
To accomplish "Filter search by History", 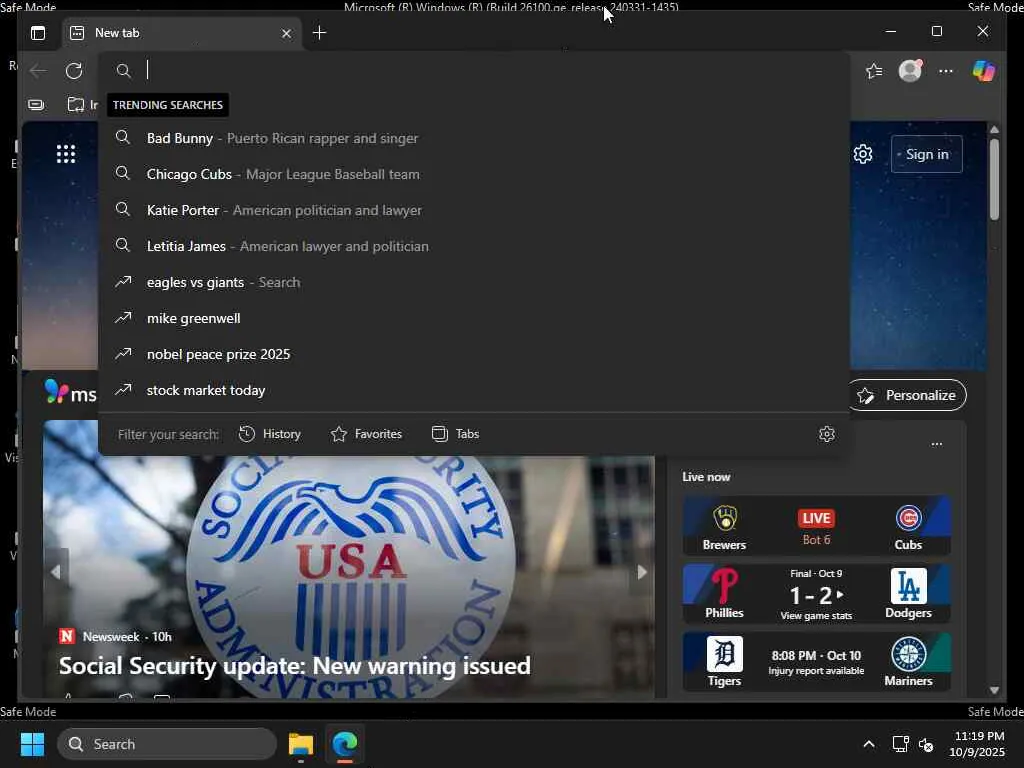I will pos(270,434).
